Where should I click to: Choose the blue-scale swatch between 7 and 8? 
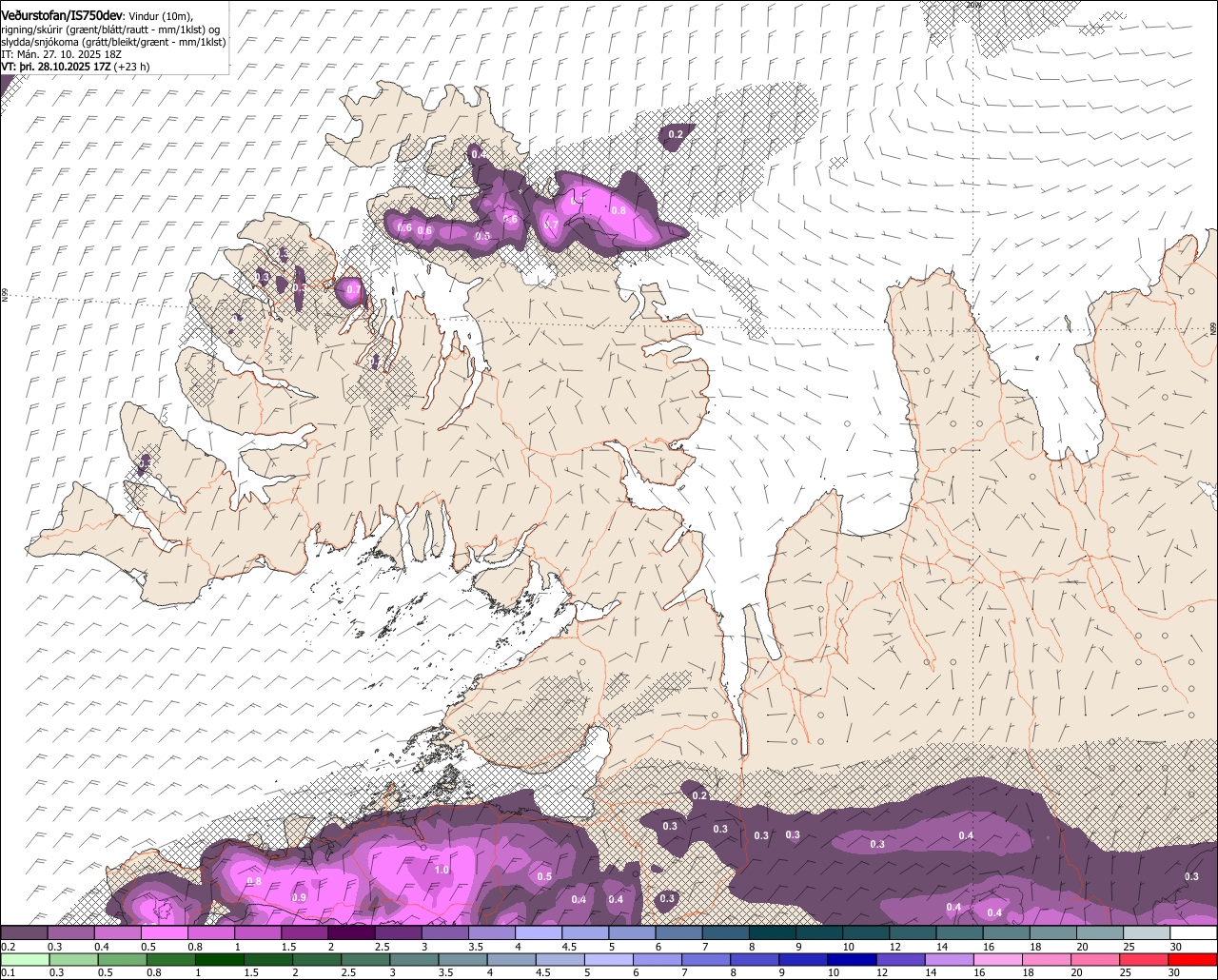point(706,959)
